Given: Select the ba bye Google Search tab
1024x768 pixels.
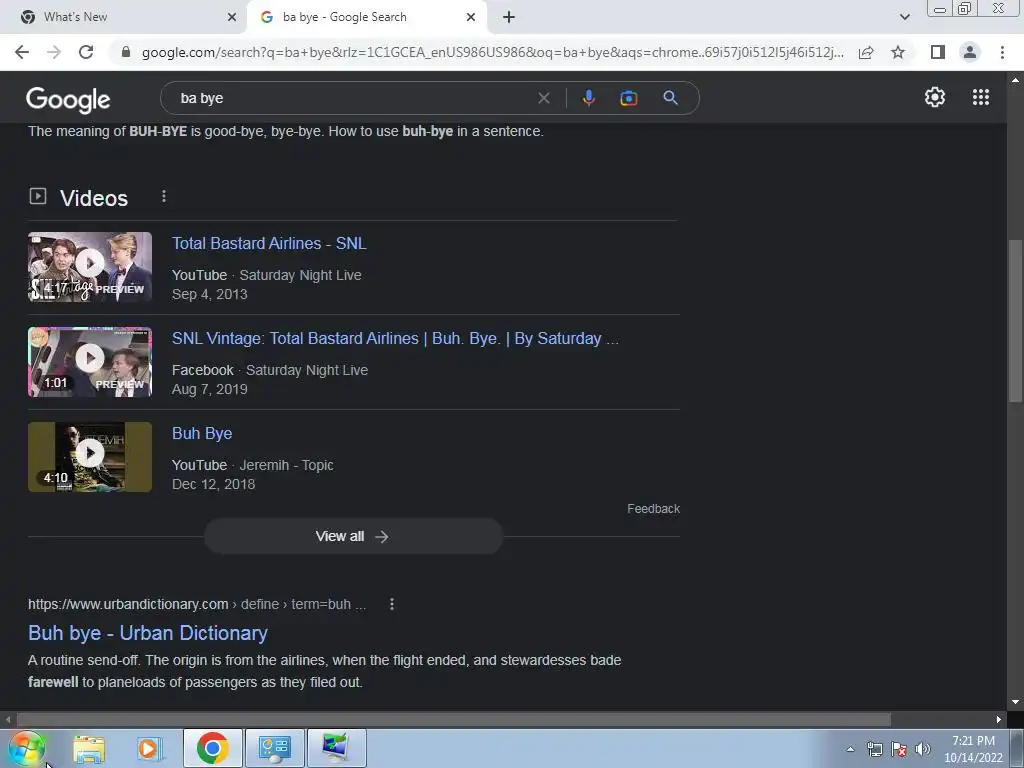Looking at the screenshot, I should coord(367,17).
